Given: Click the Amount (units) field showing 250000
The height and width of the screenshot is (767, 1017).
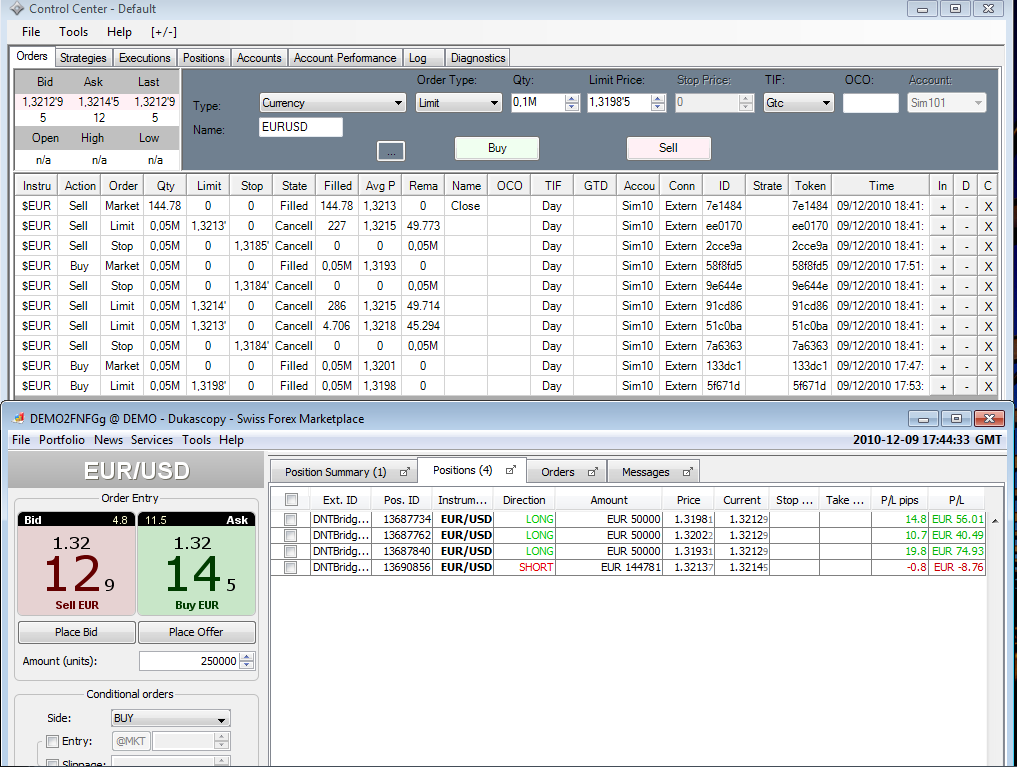Looking at the screenshot, I should (189, 661).
